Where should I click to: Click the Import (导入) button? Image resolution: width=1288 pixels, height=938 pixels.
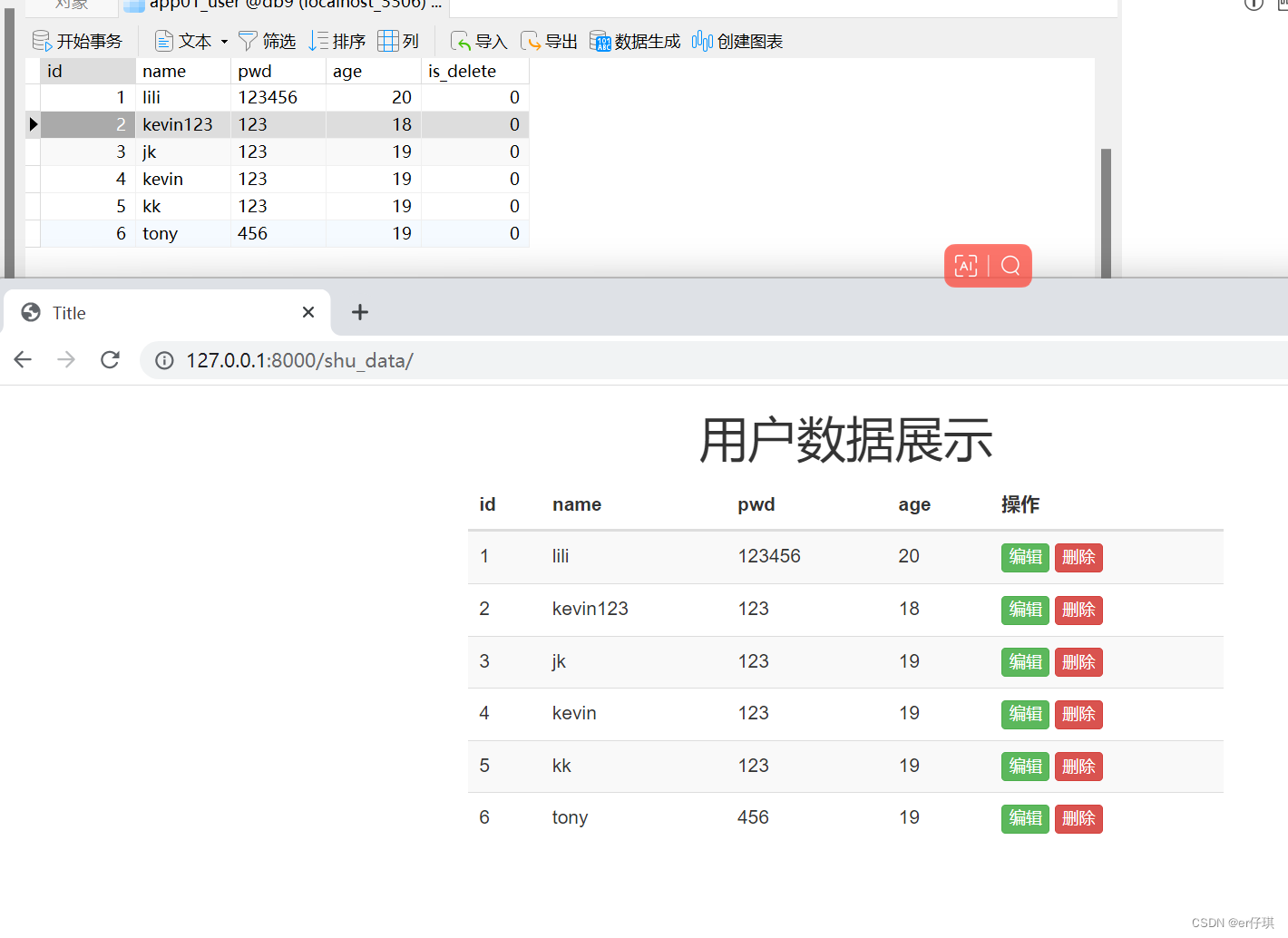click(479, 41)
